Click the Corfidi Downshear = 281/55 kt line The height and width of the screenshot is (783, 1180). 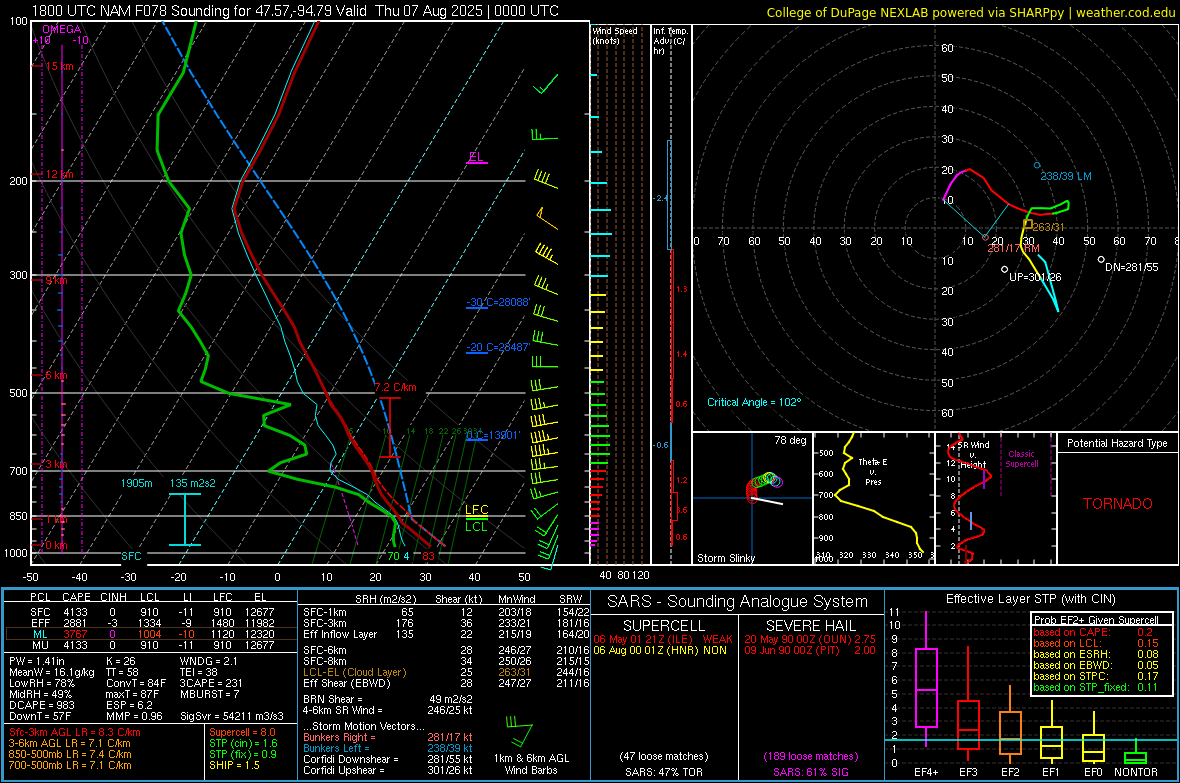388,760
